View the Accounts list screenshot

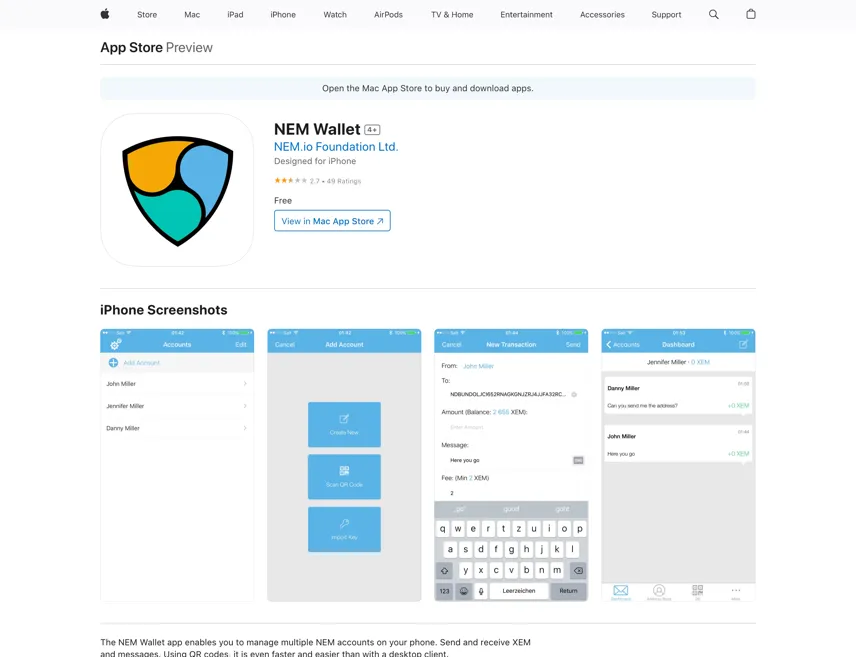click(177, 465)
